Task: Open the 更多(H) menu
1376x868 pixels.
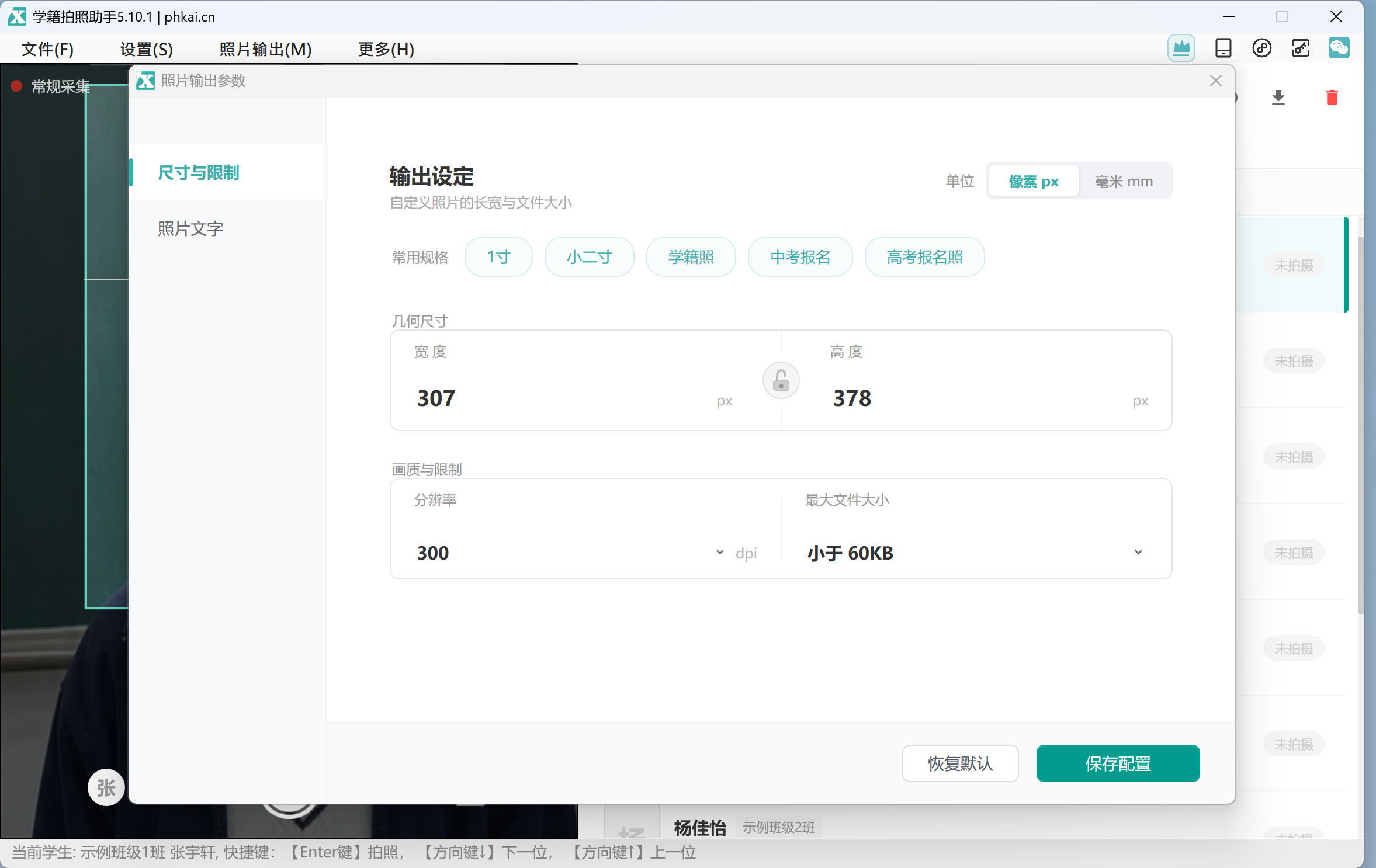Action: pyautogui.click(x=386, y=49)
